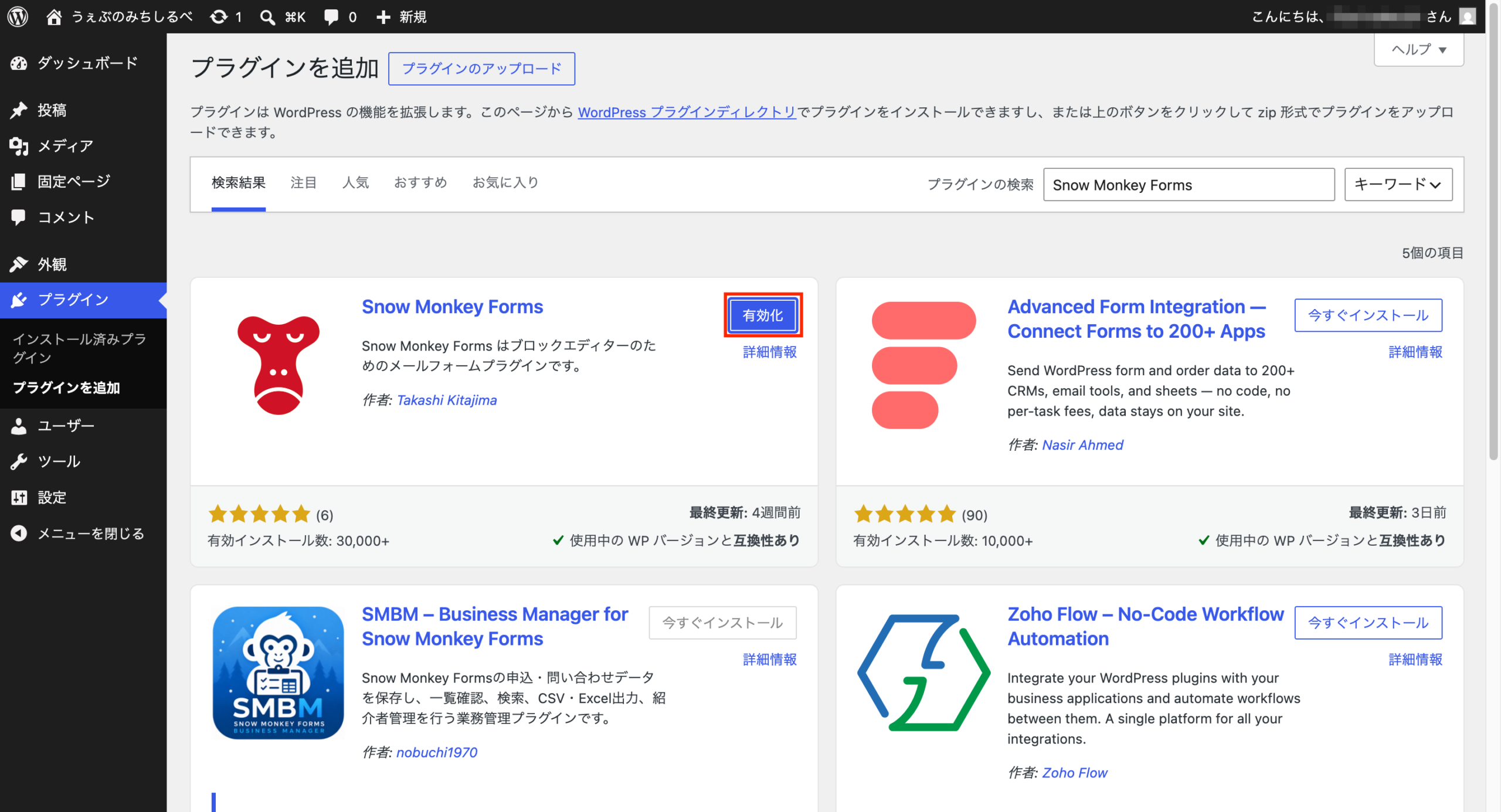This screenshot has width=1501, height=812.
Task: Click site name うぇぶのみちしるべ
Action: pyautogui.click(x=132, y=16)
